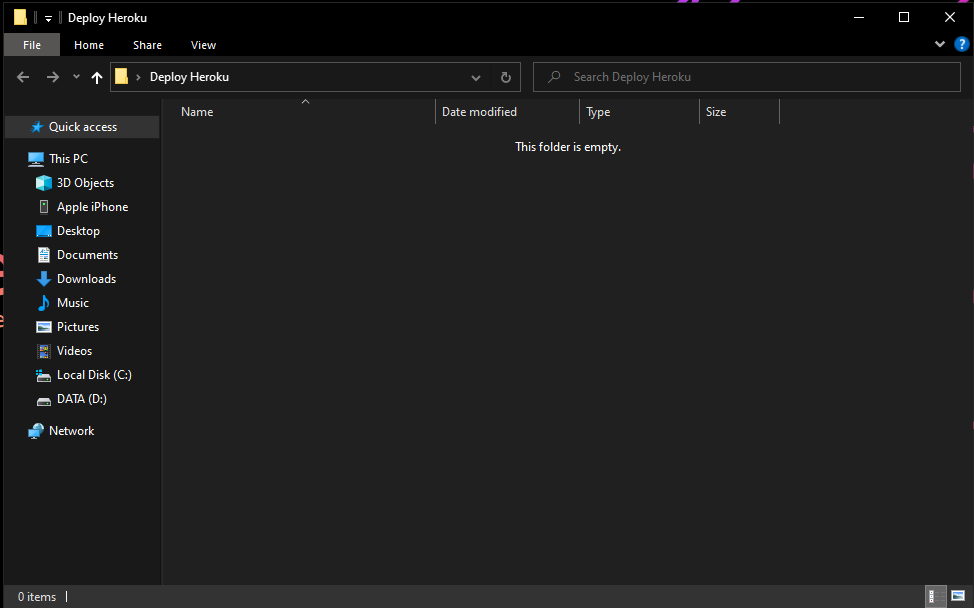Open Pictures in the navigation pane
The width and height of the screenshot is (974, 608).
78,327
